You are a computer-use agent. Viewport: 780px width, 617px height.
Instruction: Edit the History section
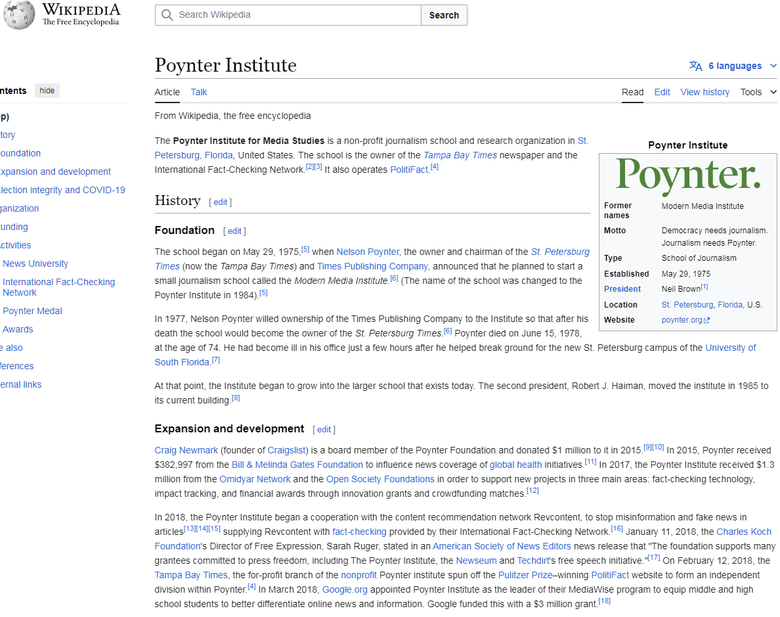tap(220, 202)
